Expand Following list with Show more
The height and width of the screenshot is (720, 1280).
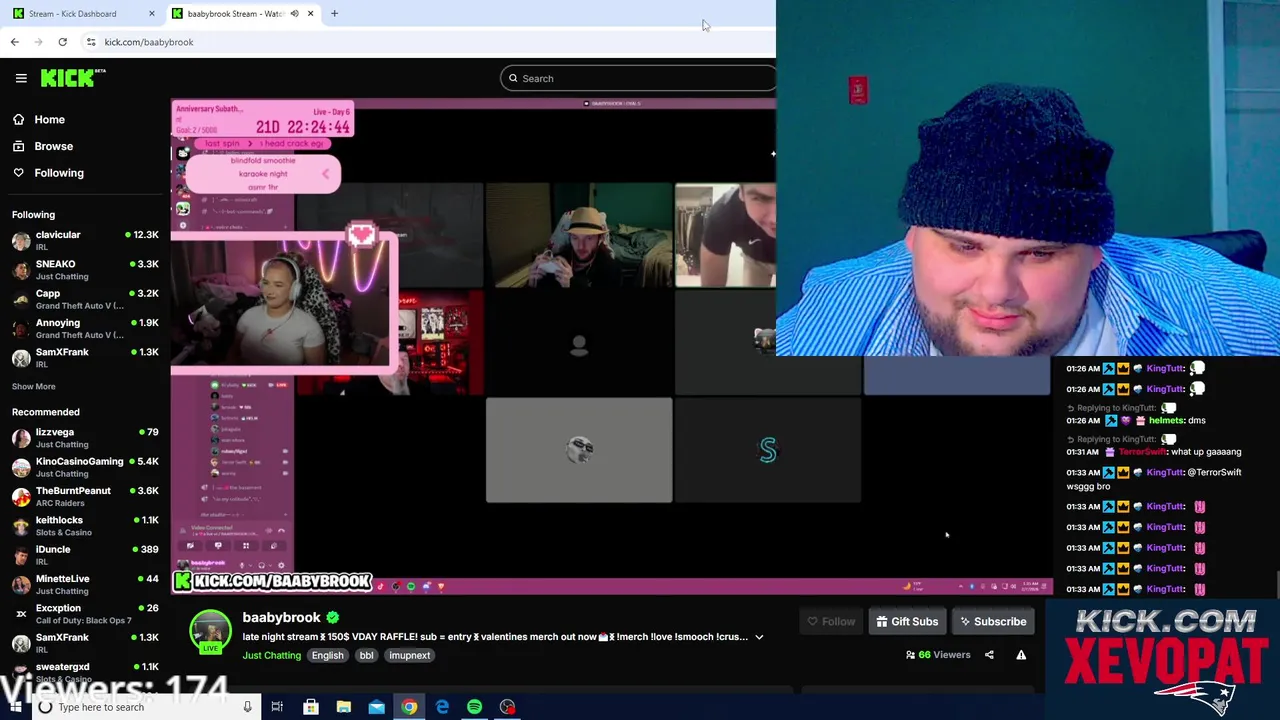coord(33,386)
